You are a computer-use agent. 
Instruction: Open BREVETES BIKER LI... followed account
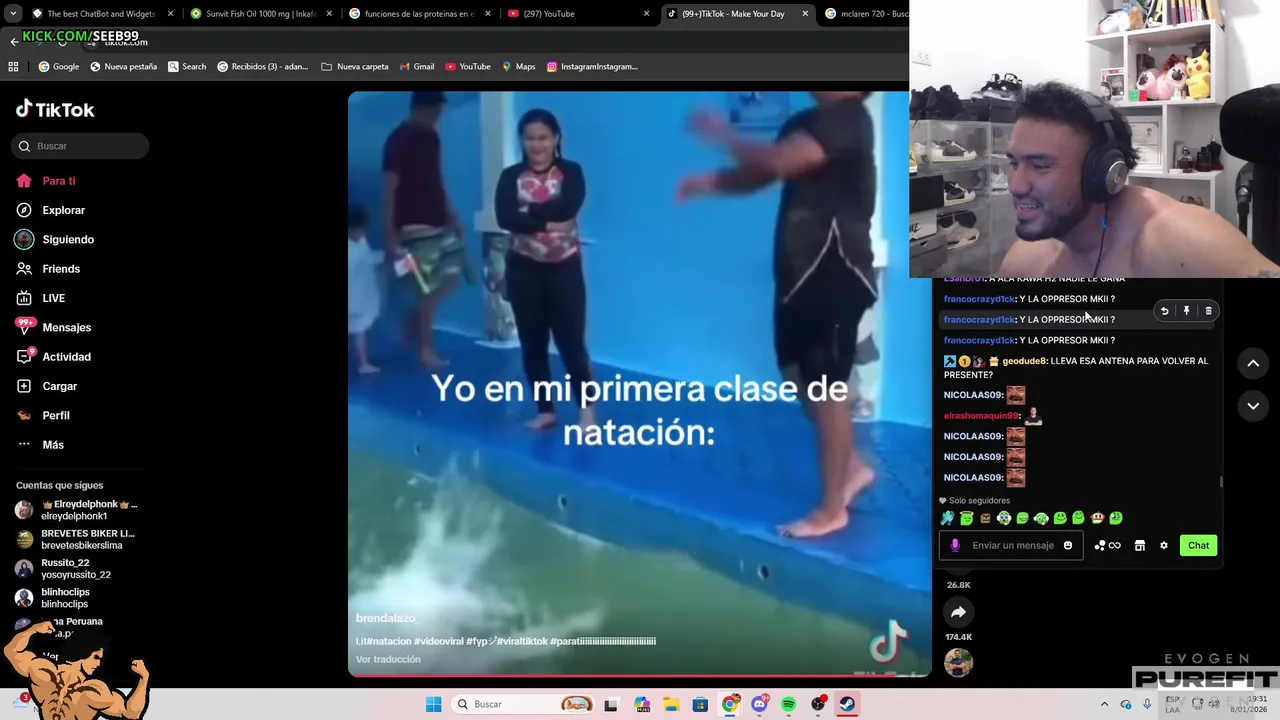pyautogui.click(x=75, y=539)
